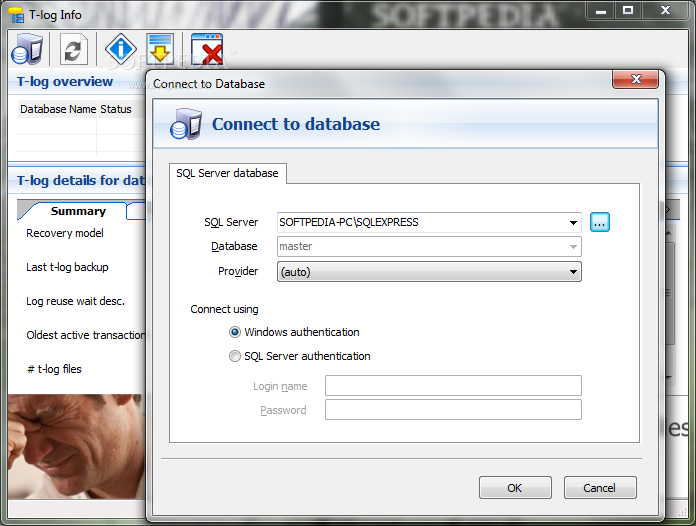Click the red X close-window toolbar icon
696x526 pixels.
pos(207,50)
